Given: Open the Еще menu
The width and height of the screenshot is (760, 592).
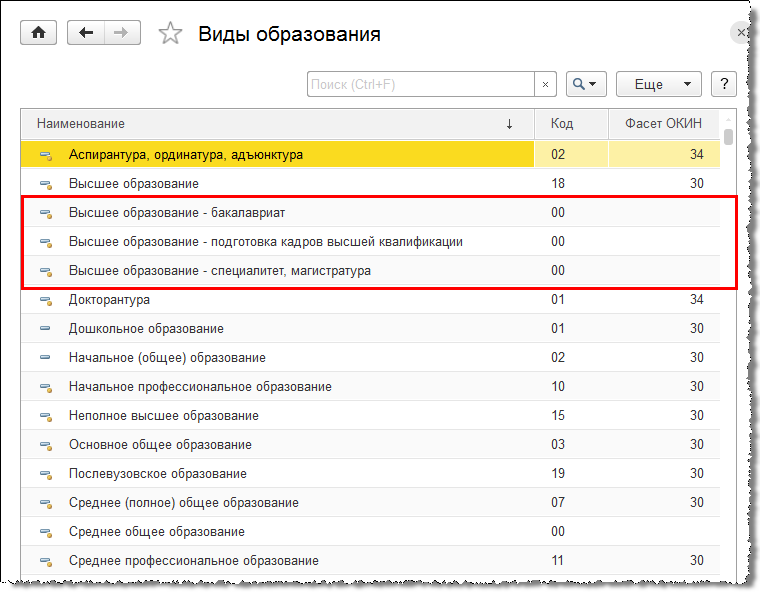Looking at the screenshot, I should pos(659,84).
